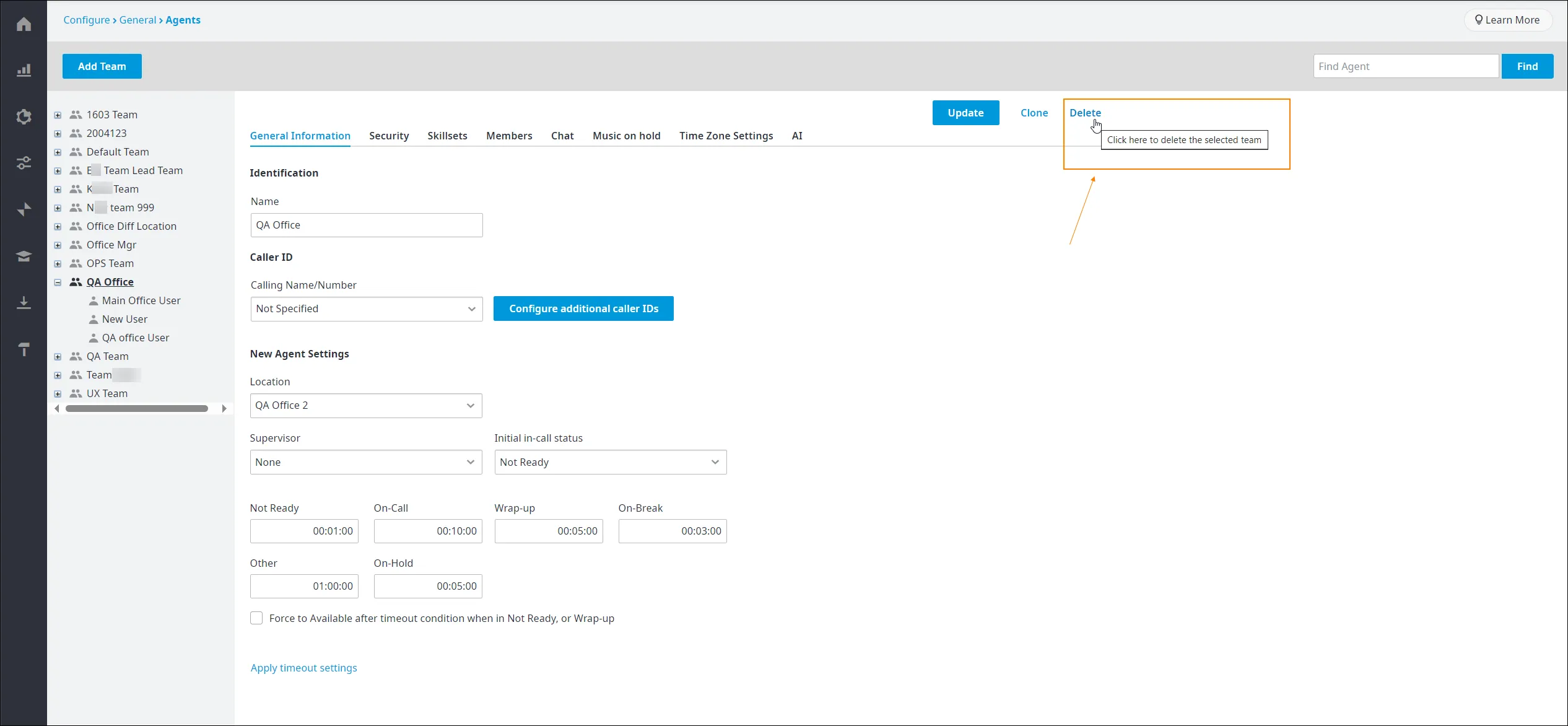Click the team icon beside Default Team
The image size is (1568, 726).
click(76, 152)
